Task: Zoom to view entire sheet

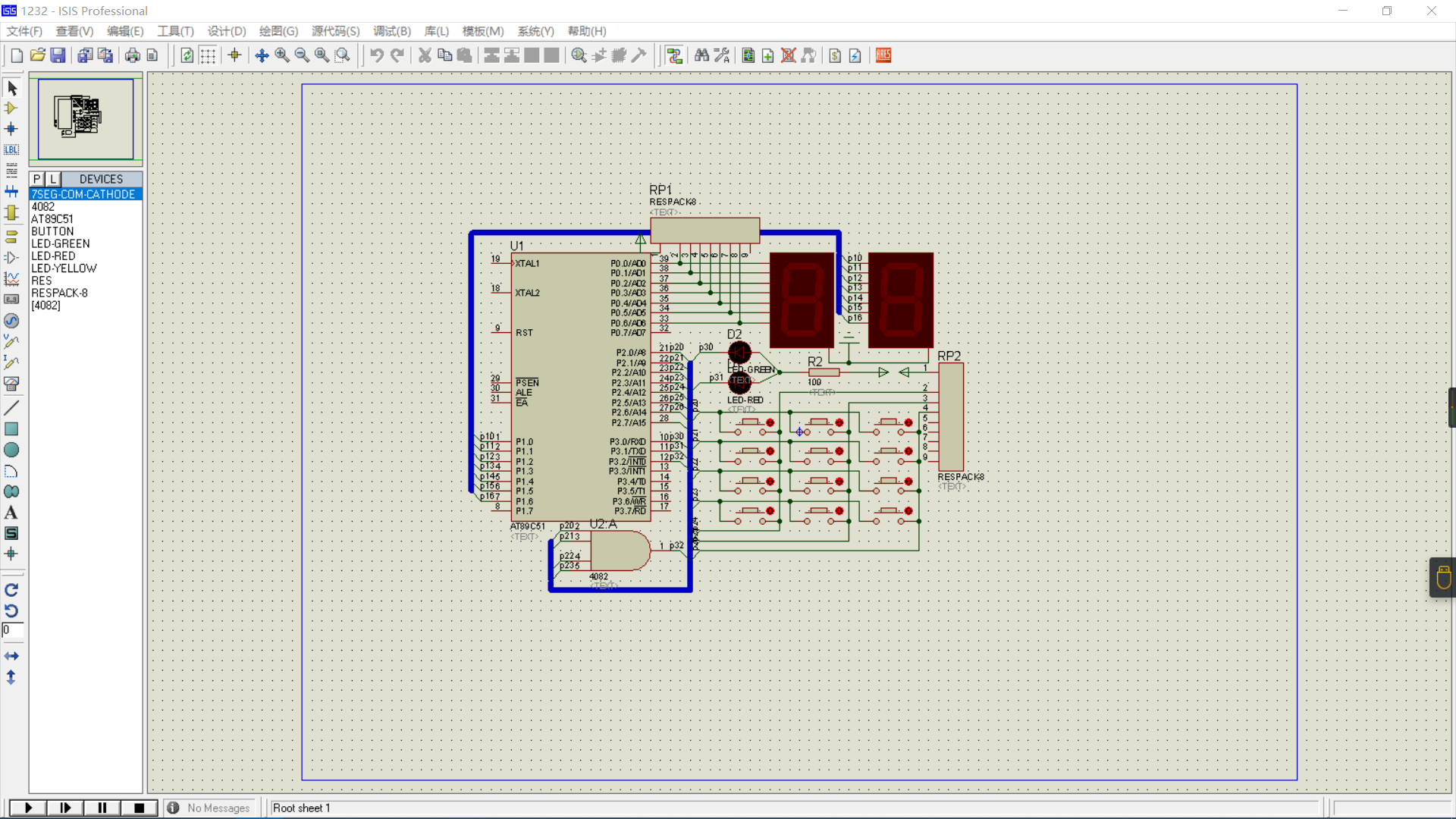Action: [x=322, y=55]
